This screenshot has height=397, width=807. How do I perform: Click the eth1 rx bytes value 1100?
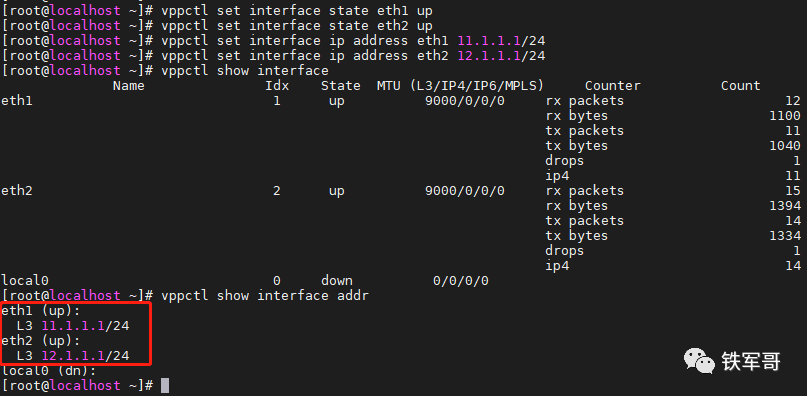point(785,116)
